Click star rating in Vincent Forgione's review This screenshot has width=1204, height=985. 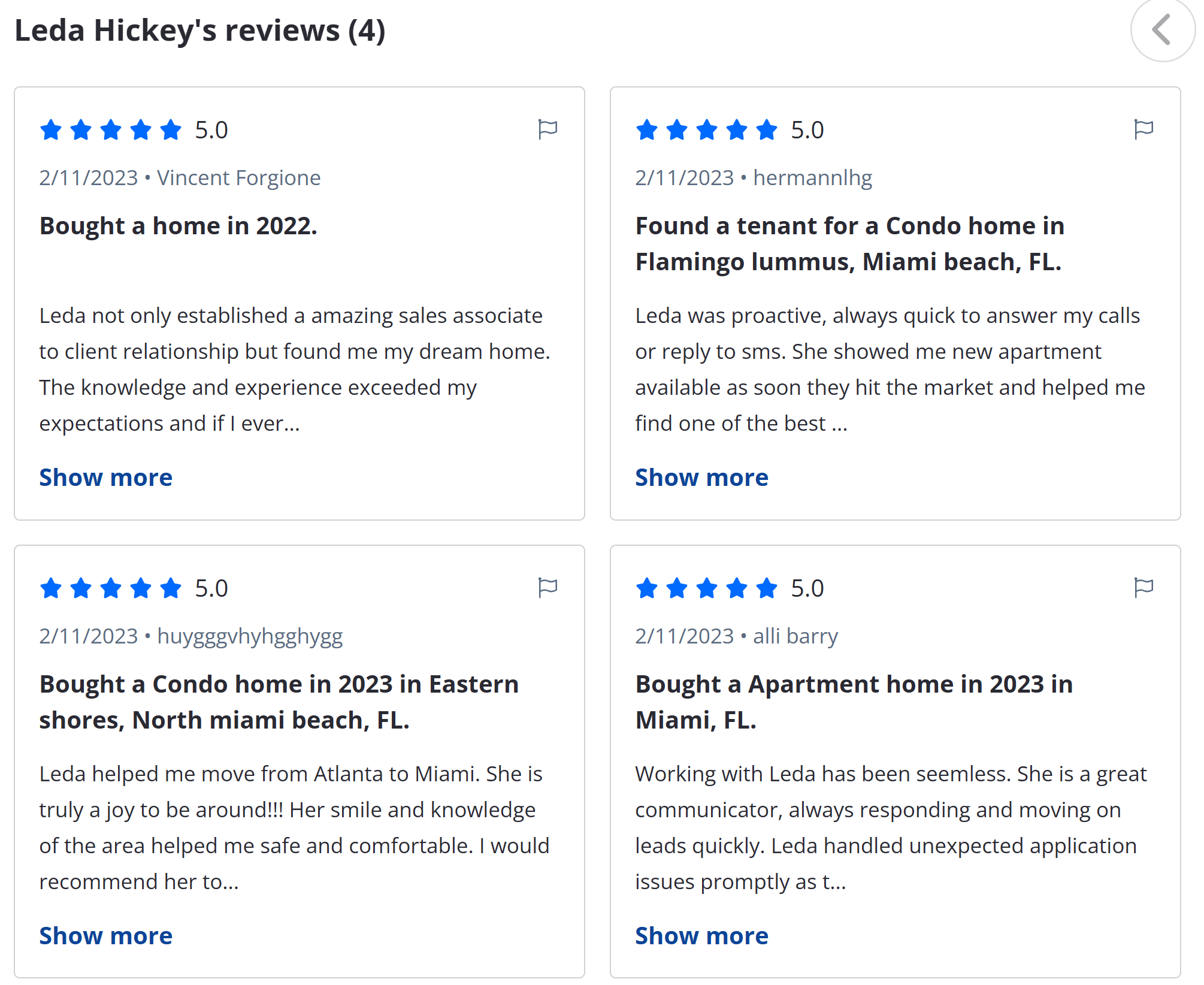click(111, 129)
